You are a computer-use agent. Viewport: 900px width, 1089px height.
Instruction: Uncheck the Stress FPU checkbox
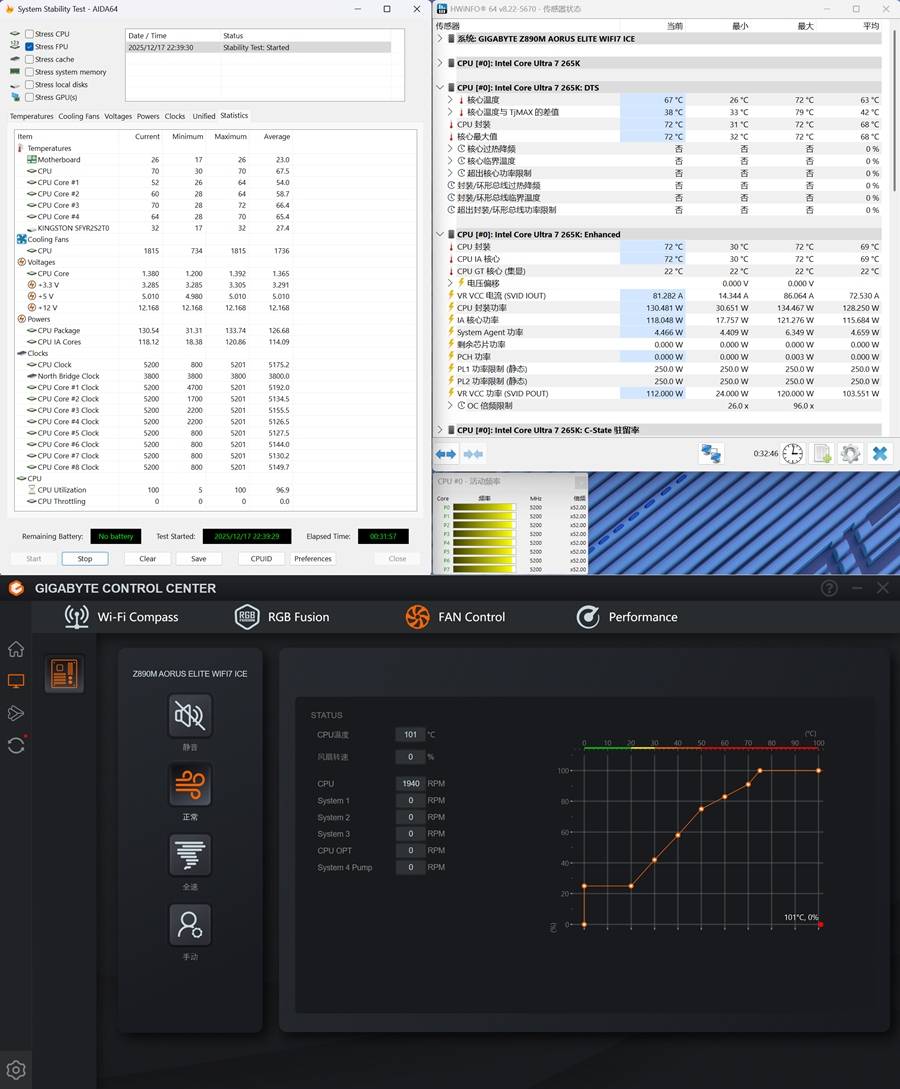point(29,47)
